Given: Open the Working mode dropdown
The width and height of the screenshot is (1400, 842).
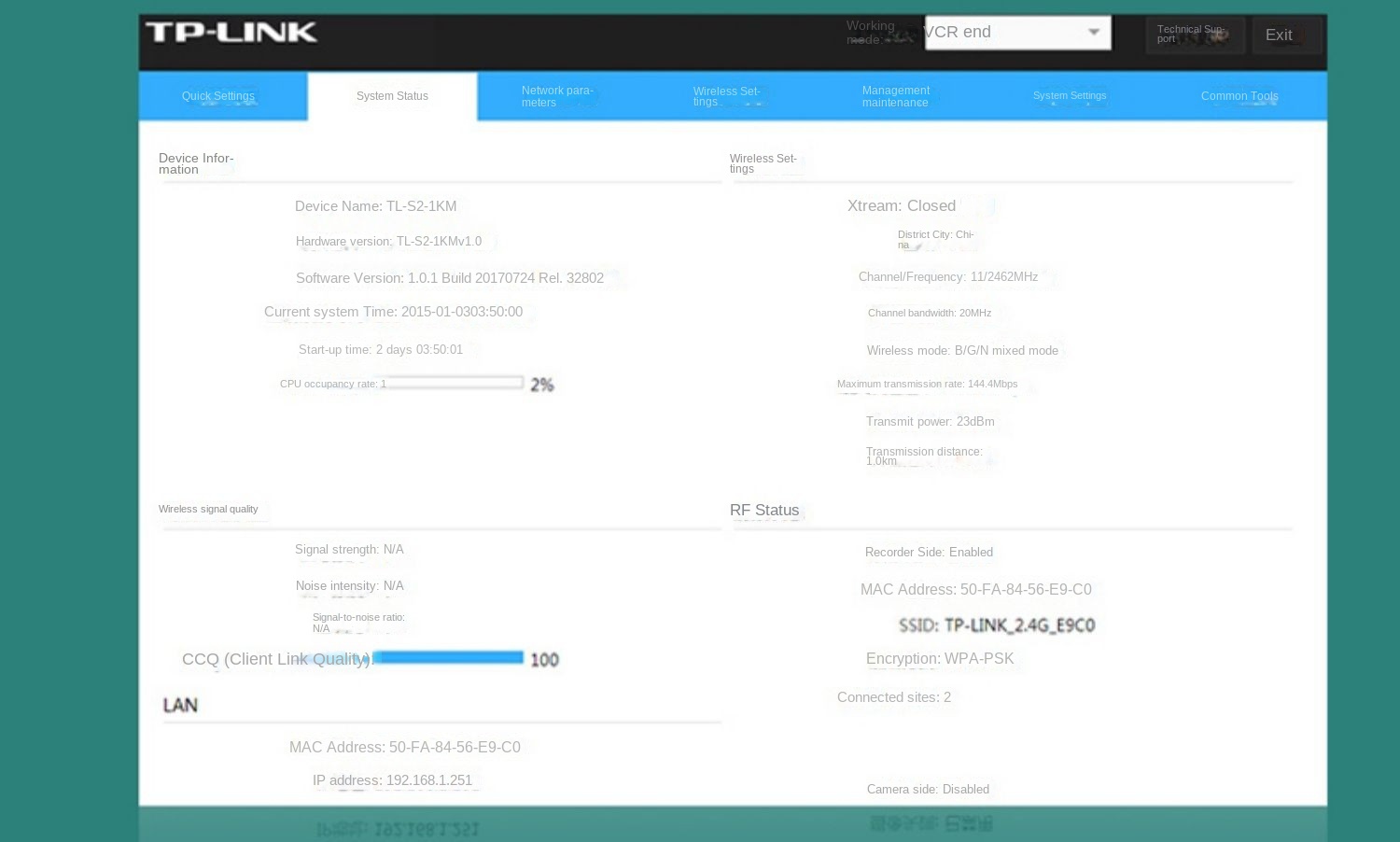Looking at the screenshot, I should point(1017,33).
